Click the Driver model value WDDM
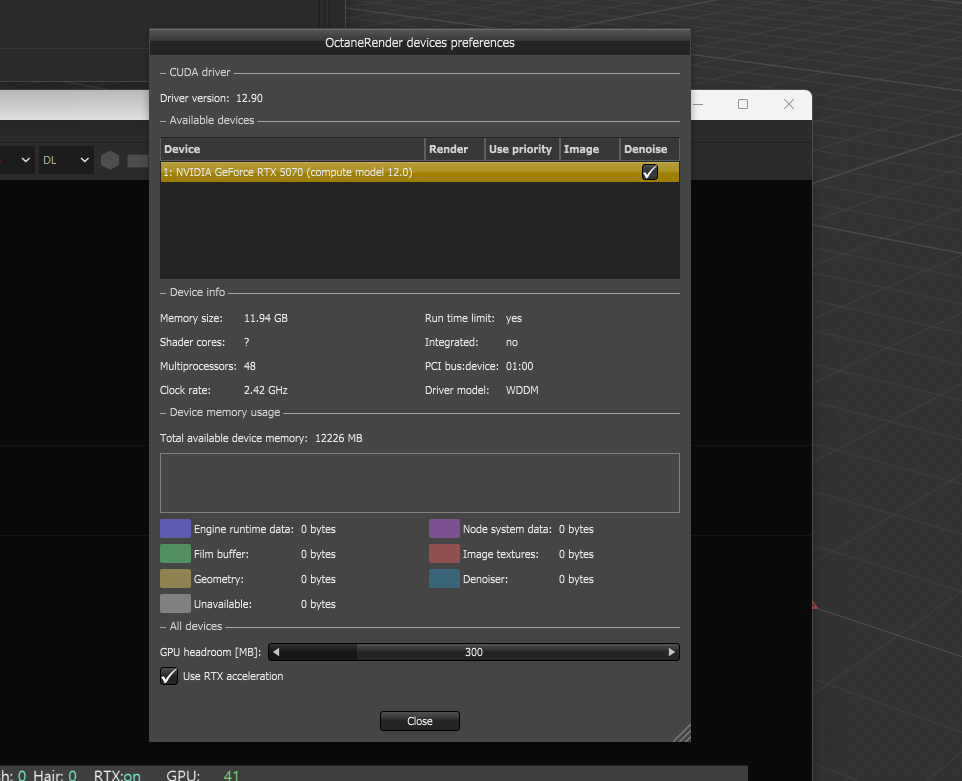 pos(522,390)
